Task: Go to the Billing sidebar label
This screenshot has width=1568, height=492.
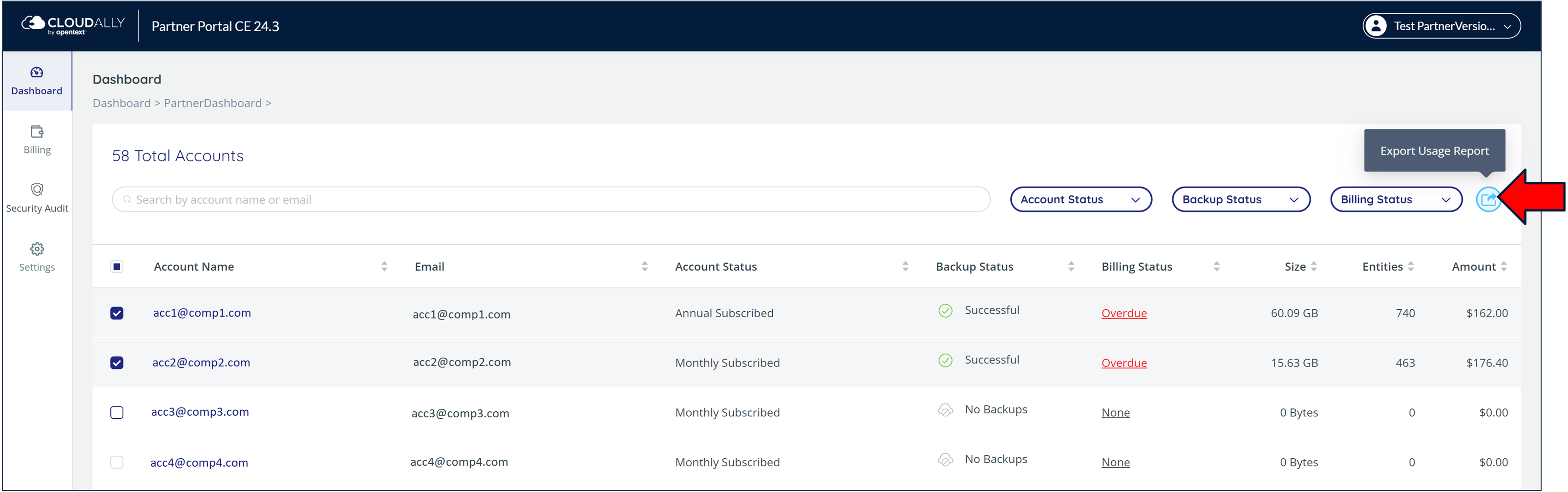Action: (37, 150)
